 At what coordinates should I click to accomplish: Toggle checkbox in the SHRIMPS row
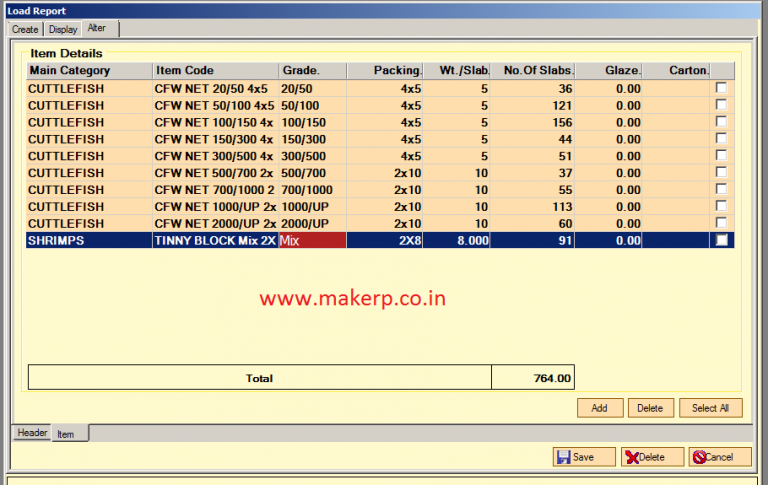[721, 241]
